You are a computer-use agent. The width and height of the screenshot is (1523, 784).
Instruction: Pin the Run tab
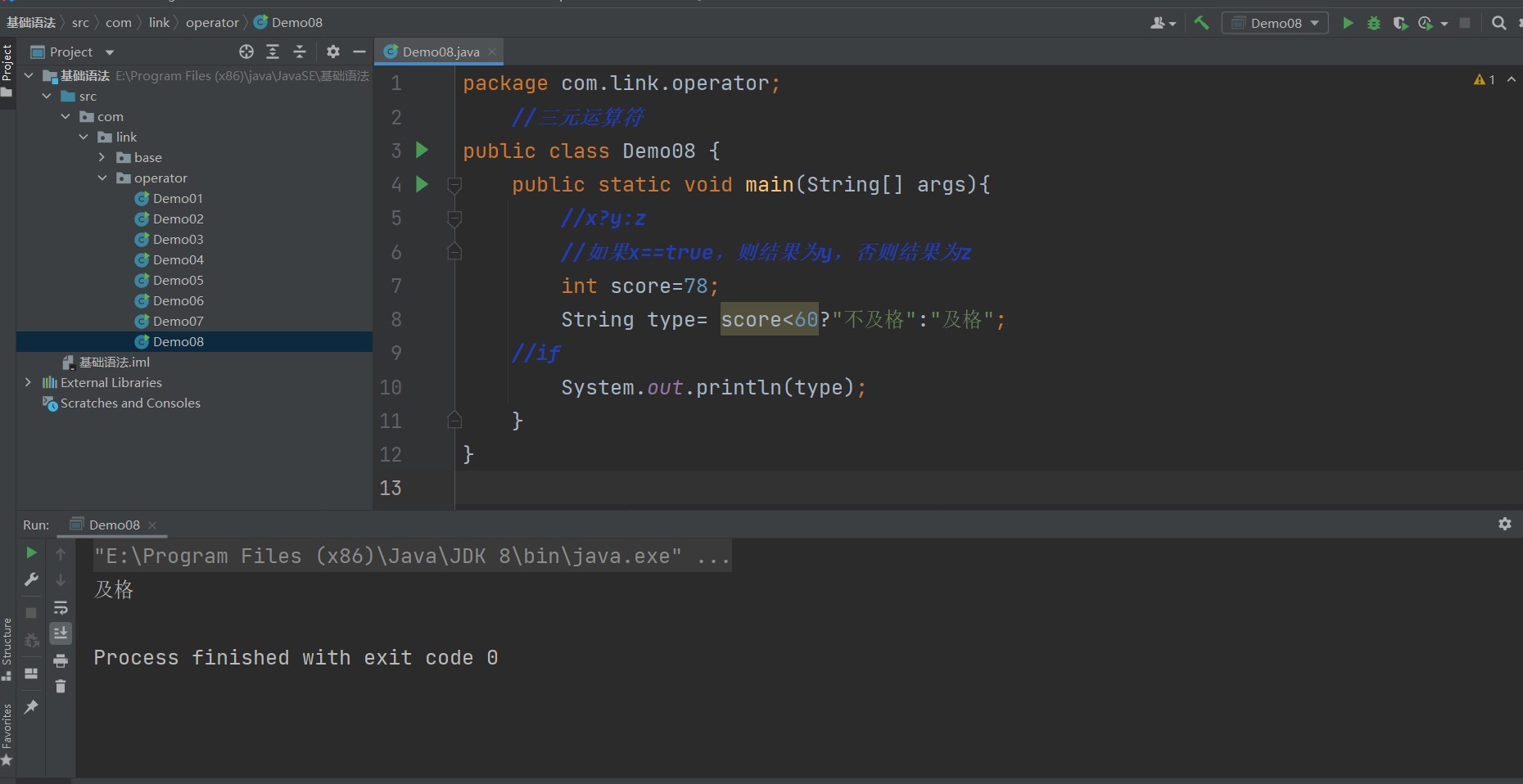click(31, 706)
